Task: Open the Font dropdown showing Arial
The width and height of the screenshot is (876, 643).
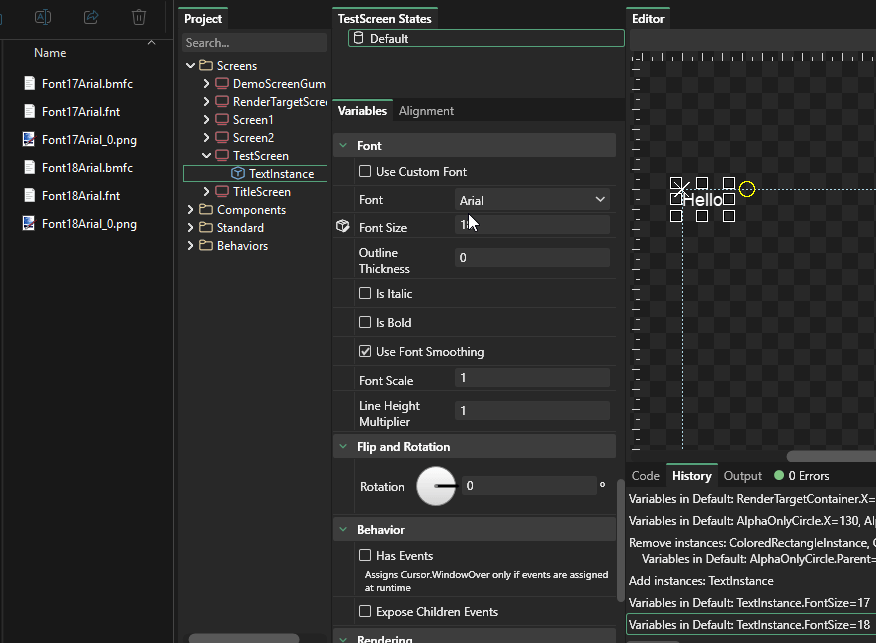Action: pyautogui.click(x=532, y=200)
